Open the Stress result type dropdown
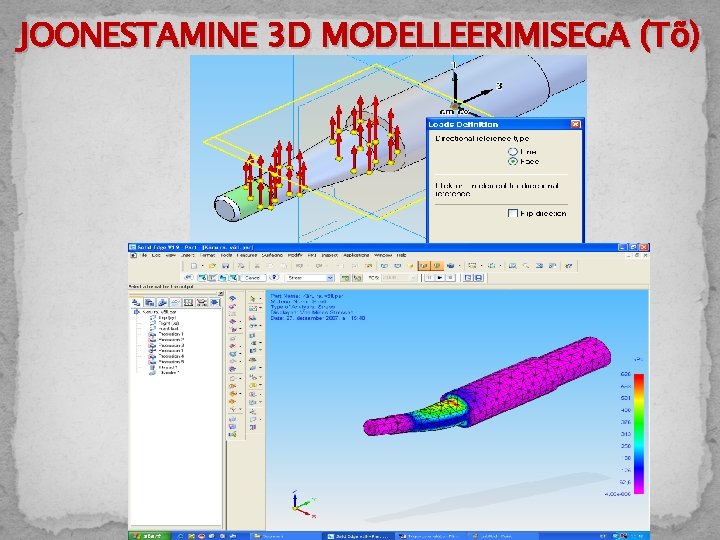The width and height of the screenshot is (720, 540). click(310, 278)
